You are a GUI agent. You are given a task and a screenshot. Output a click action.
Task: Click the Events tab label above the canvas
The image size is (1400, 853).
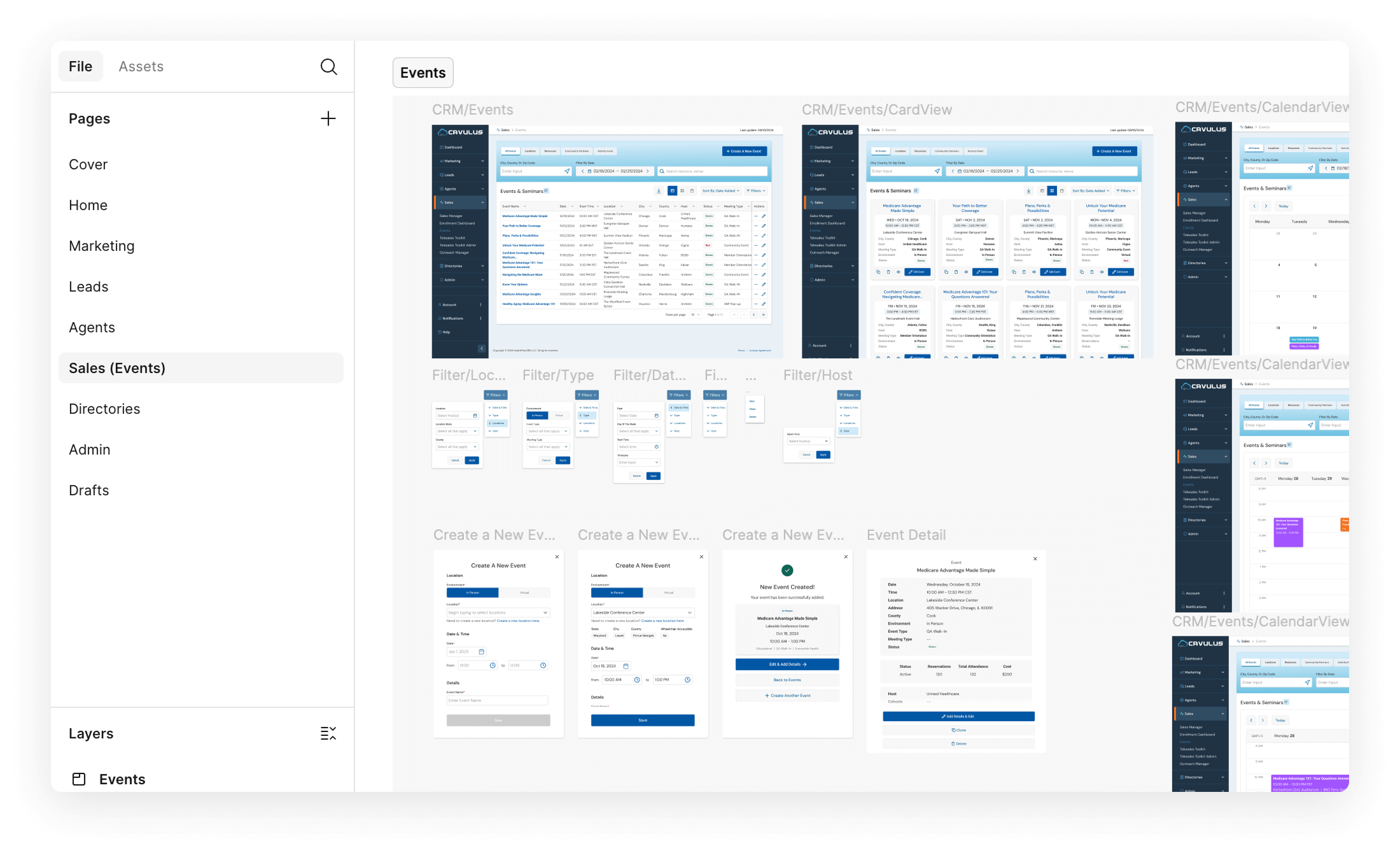coord(423,73)
